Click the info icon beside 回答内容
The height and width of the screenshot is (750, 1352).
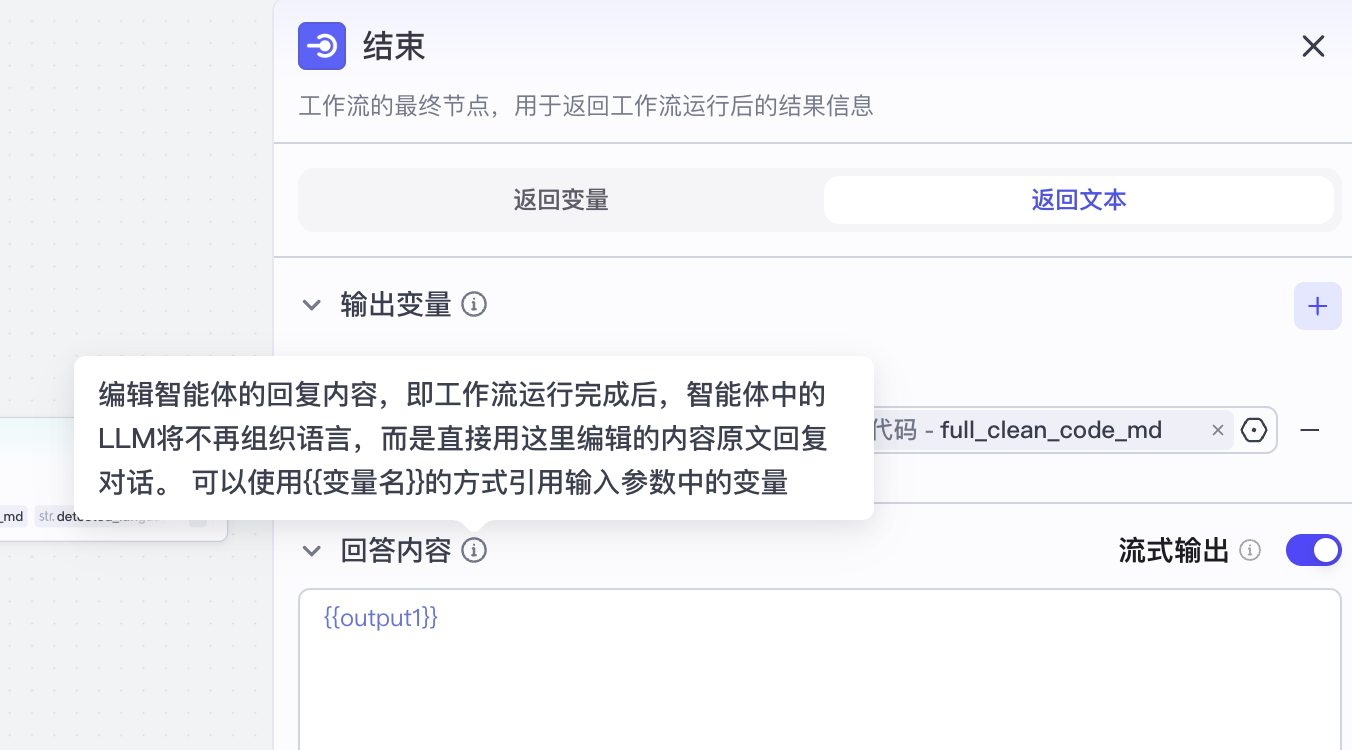475,551
